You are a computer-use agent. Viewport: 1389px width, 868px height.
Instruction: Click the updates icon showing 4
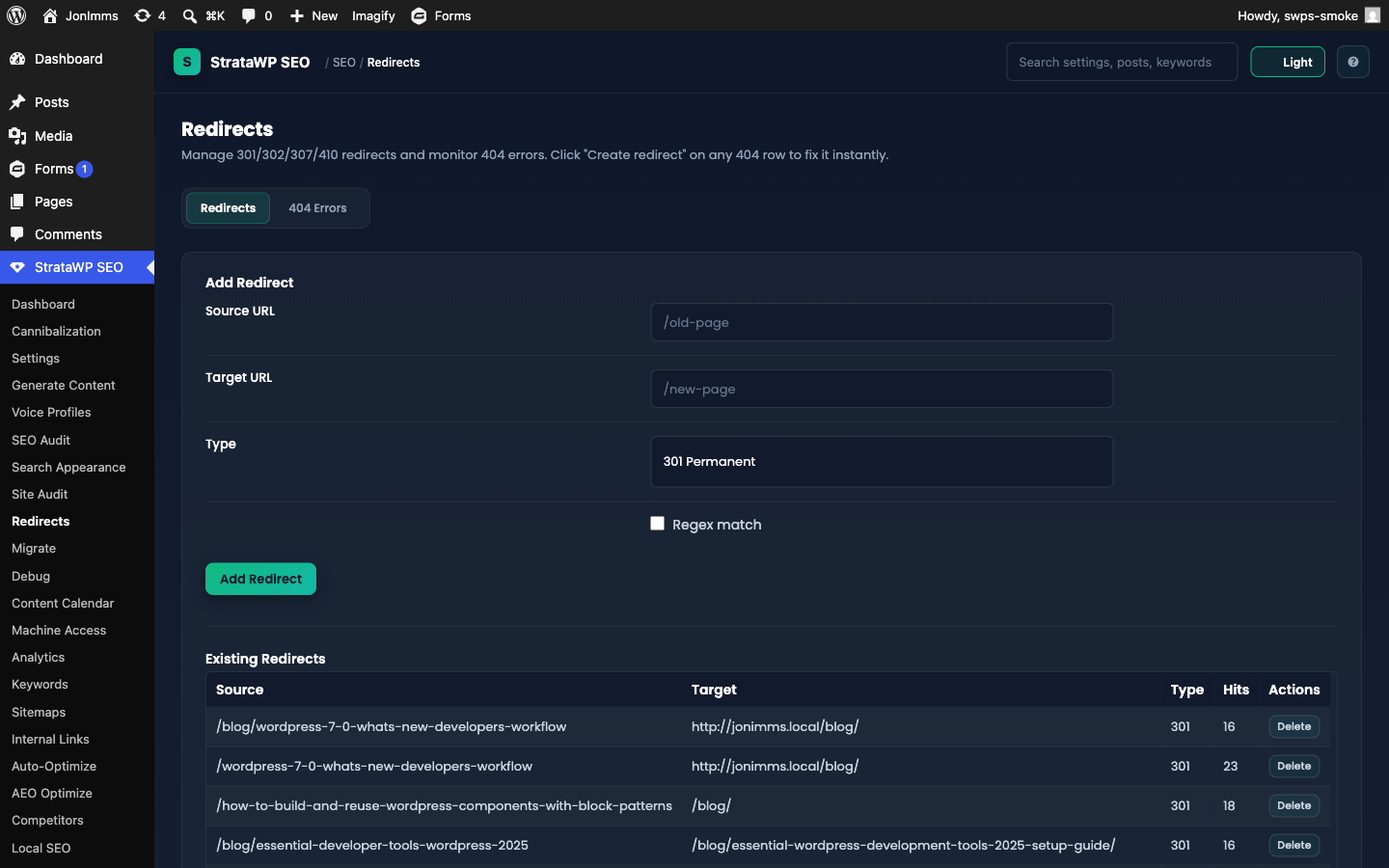point(142,15)
